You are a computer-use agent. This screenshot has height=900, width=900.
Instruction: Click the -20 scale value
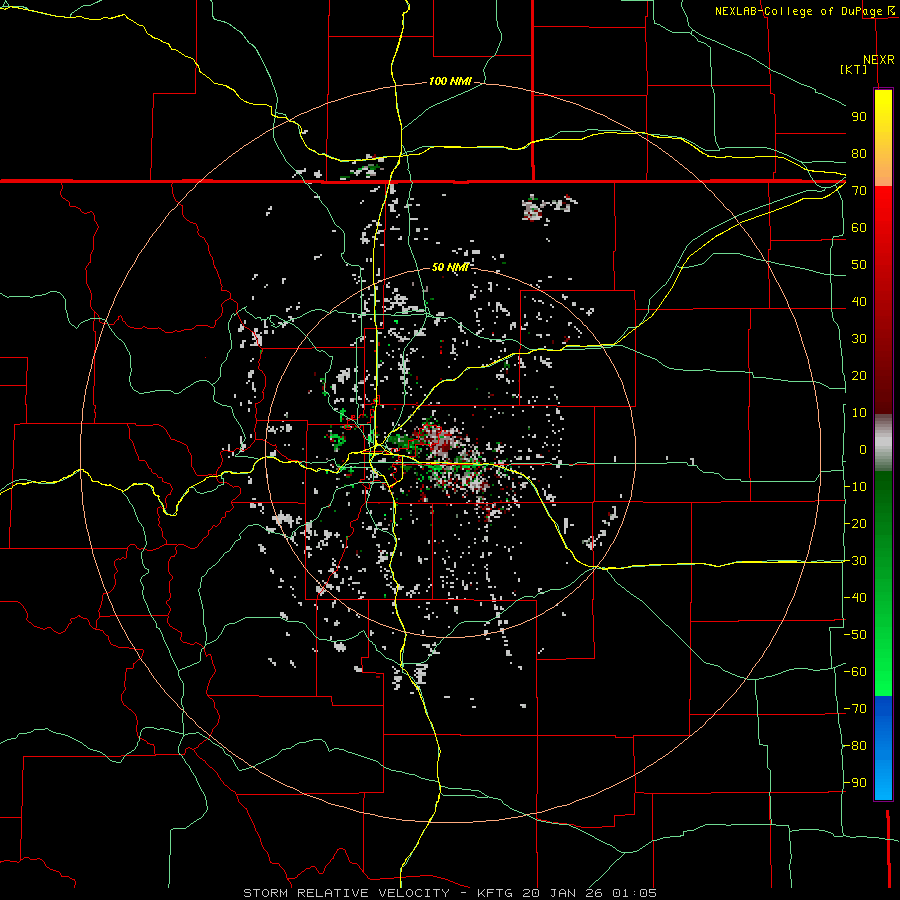855,523
